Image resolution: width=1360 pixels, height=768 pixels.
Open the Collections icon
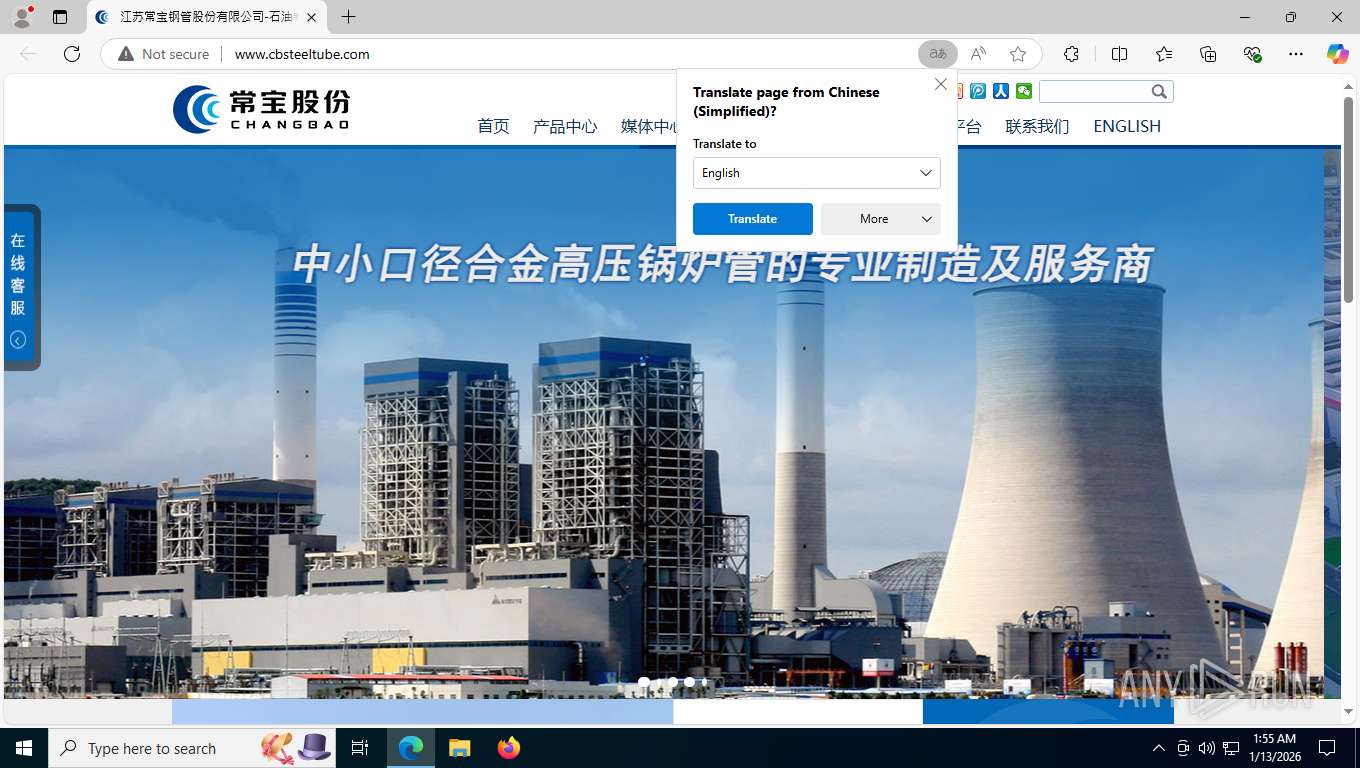pyautogui.click(x=1208, y=54)
